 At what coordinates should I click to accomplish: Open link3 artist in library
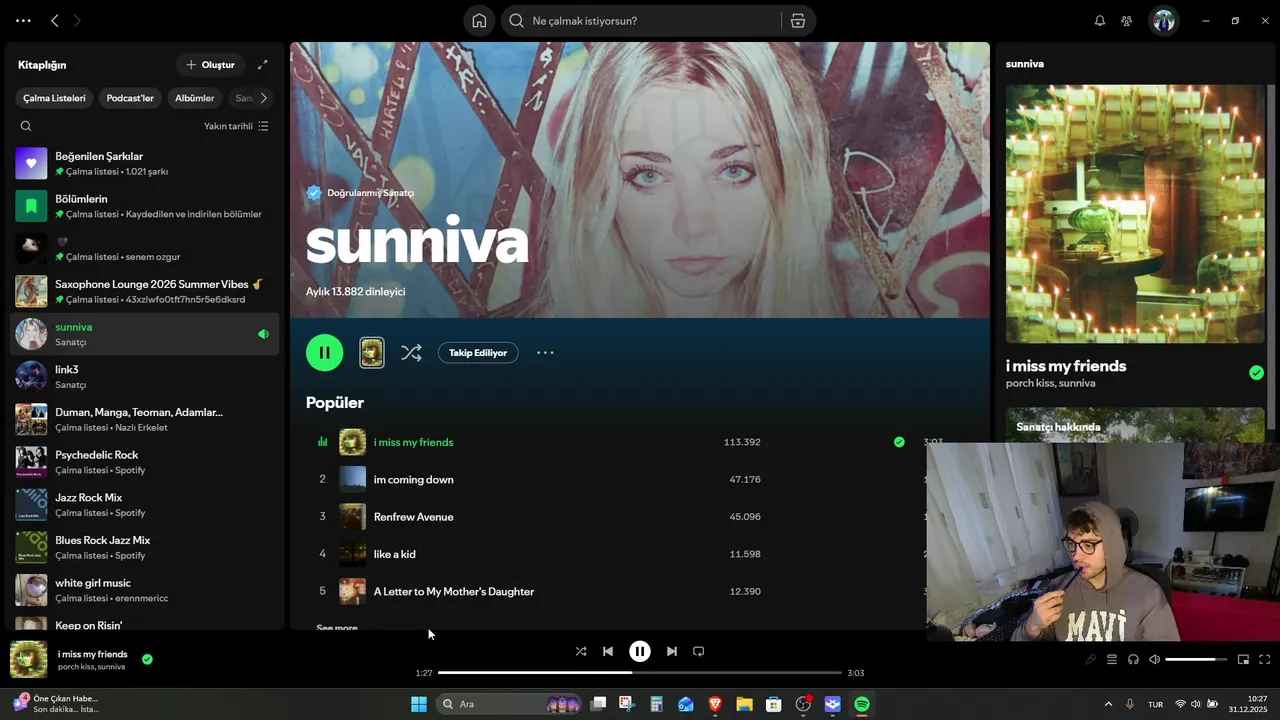(145, 377)
